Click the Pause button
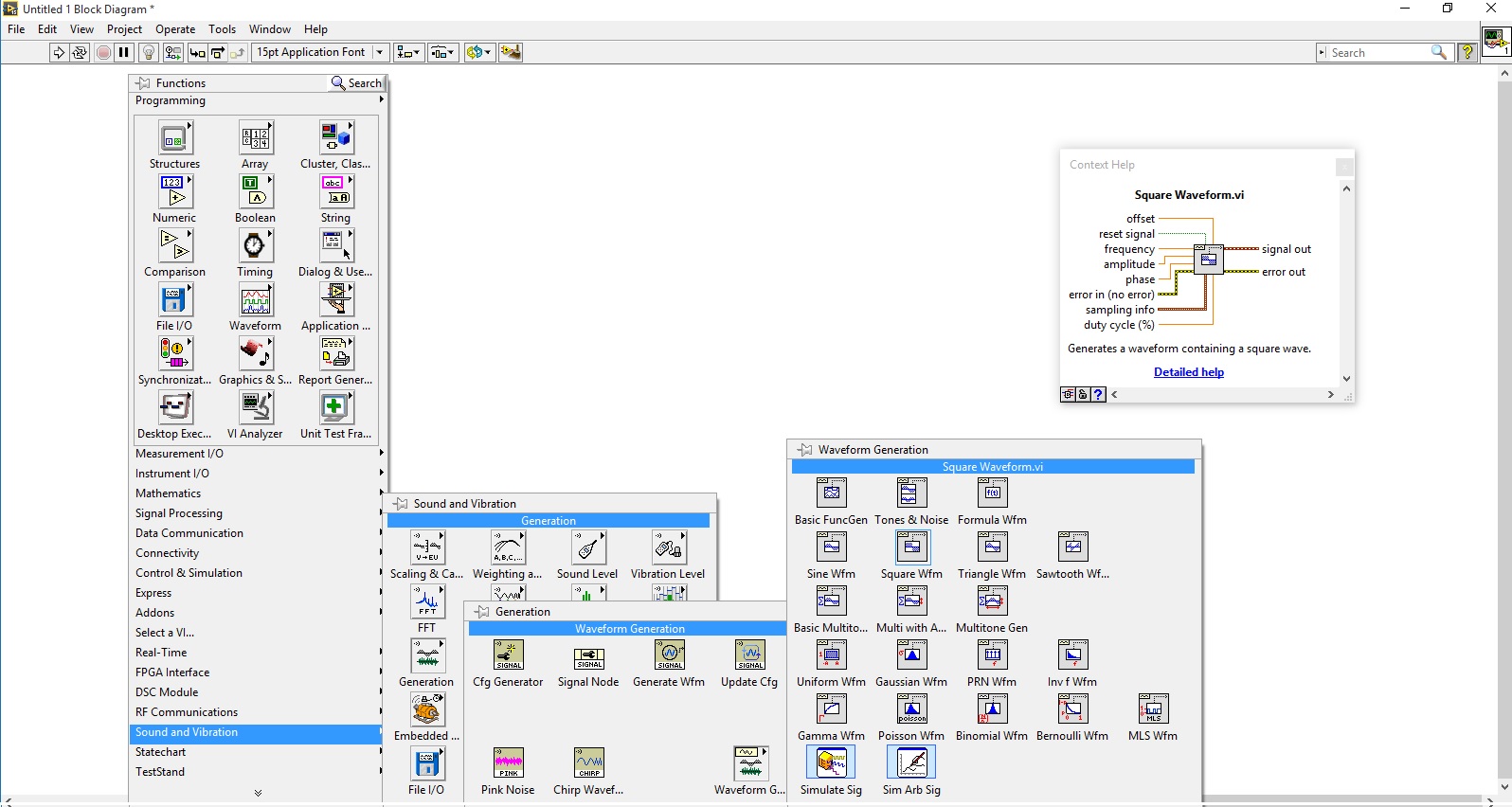Viewport: 1512px width, 807px height. click(124, 52)
